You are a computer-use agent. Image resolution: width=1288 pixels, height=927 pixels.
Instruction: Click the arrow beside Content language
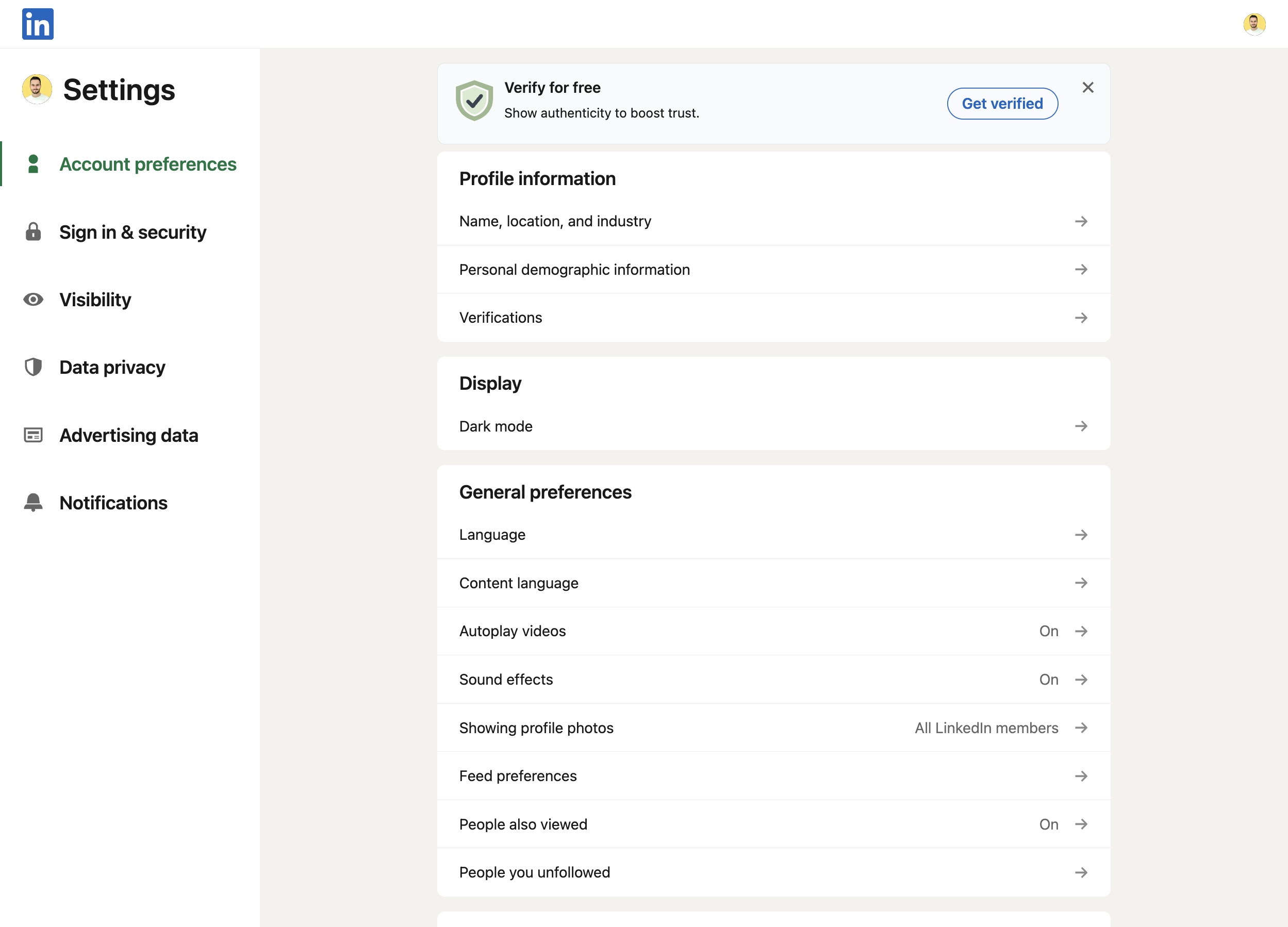point(1081,583)
